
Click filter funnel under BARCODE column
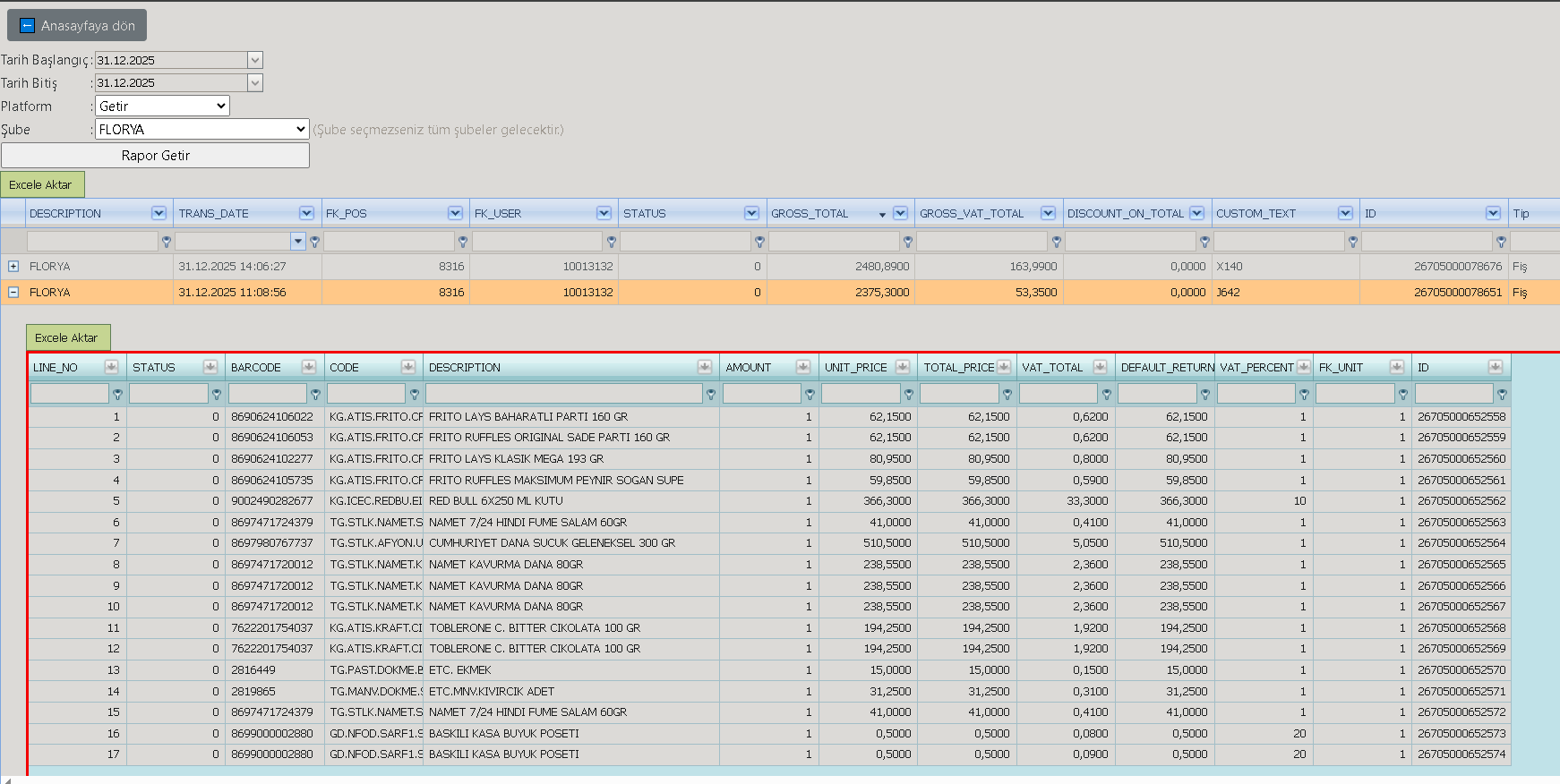(315, 394)
